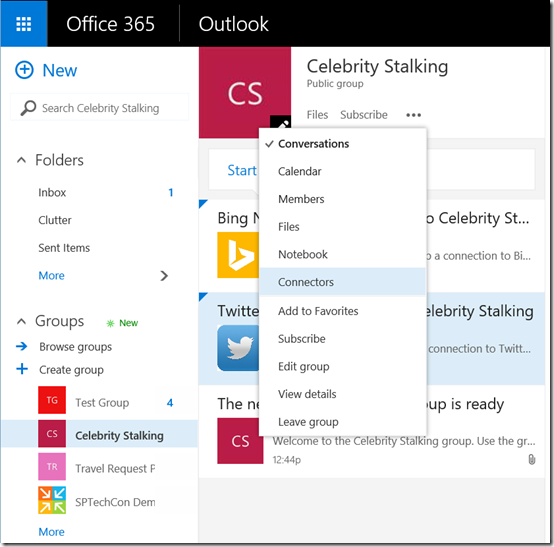This screenshot has width=554, height=547.
Task: Click the Twitter bird connector icon
Action: pos(238,348)
